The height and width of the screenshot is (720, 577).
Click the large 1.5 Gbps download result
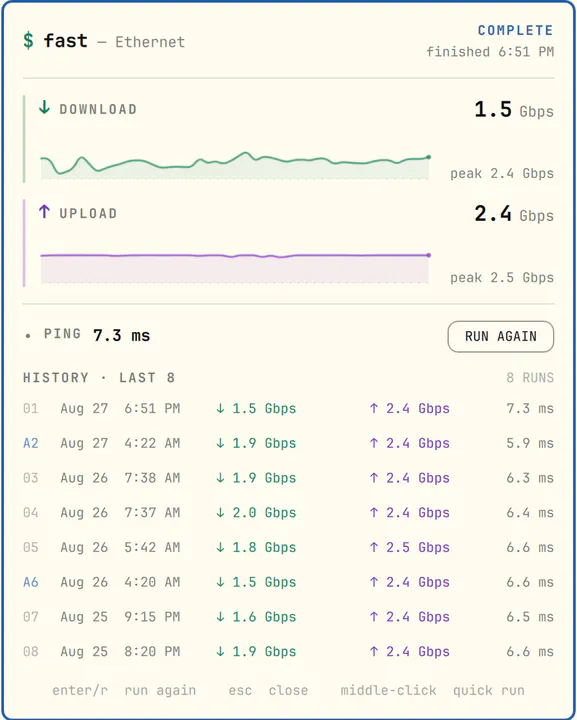pyautogui.click(x=514, y=110)
